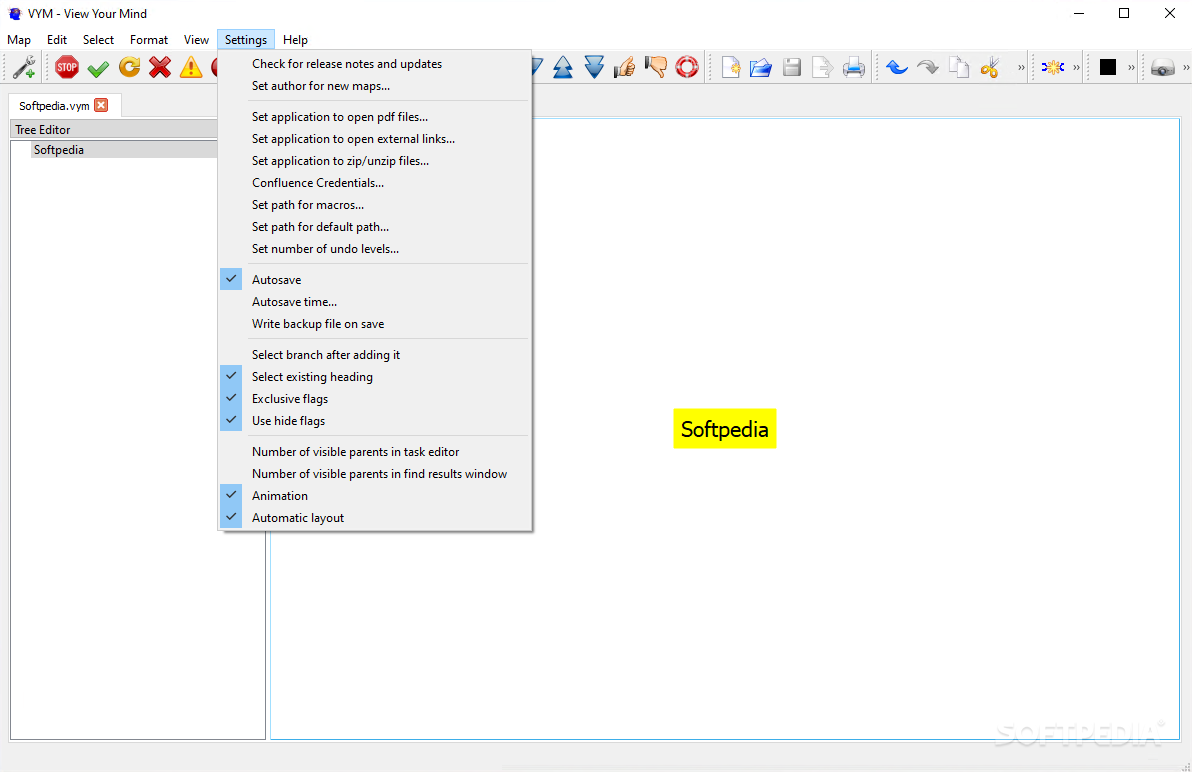
Task: Choose Number of visible parents in task editor
Action: click(375, 451)
